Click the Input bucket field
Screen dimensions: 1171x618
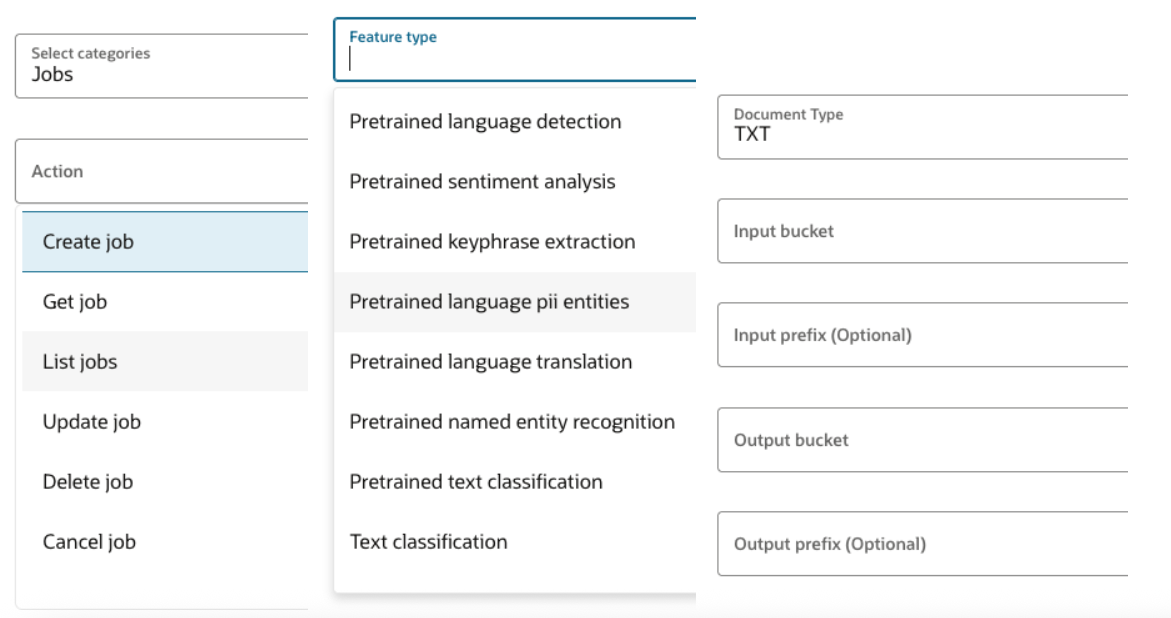point(922,231)
